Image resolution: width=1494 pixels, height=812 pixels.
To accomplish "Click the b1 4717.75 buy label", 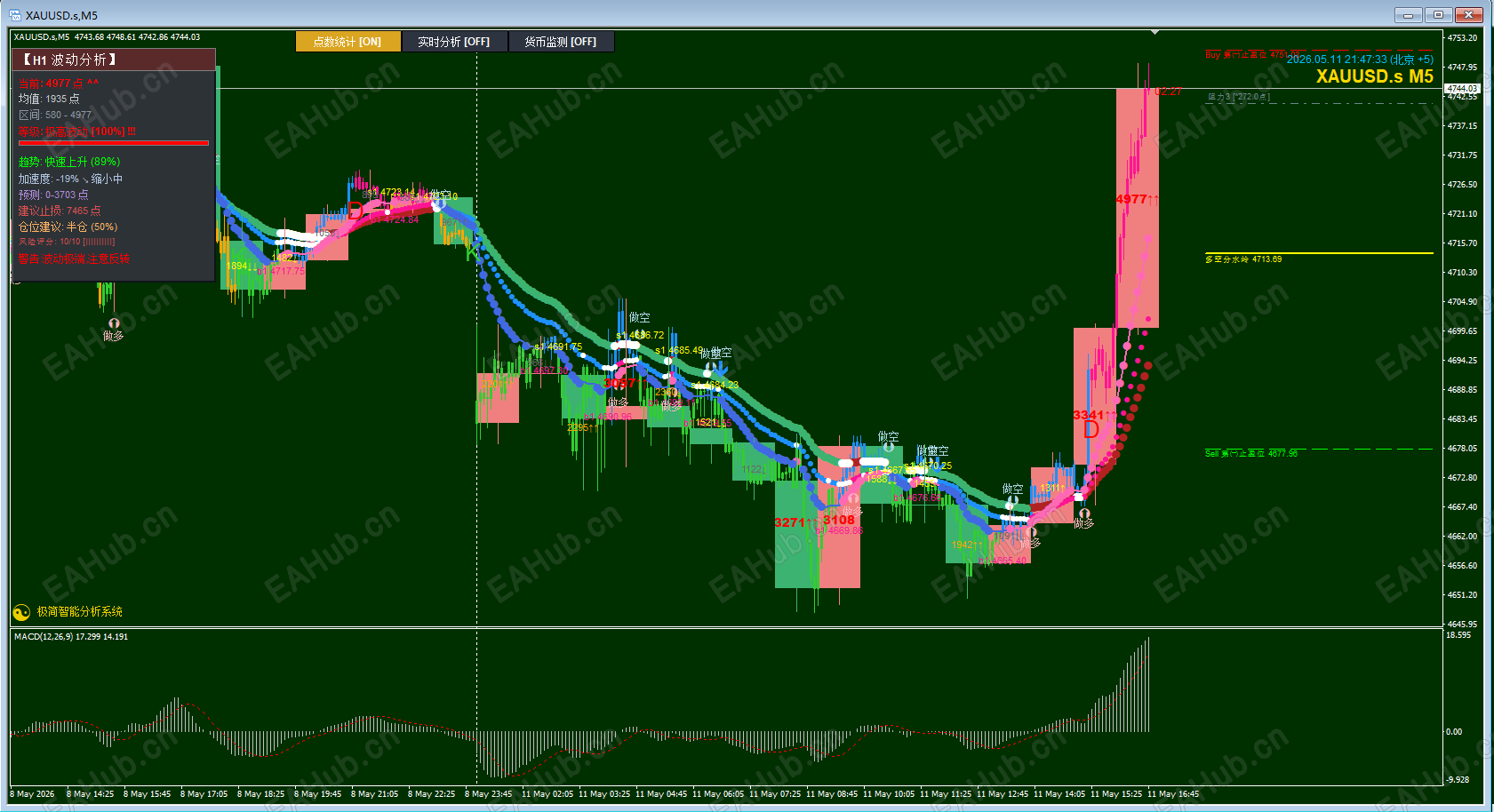I will [281, 271].
